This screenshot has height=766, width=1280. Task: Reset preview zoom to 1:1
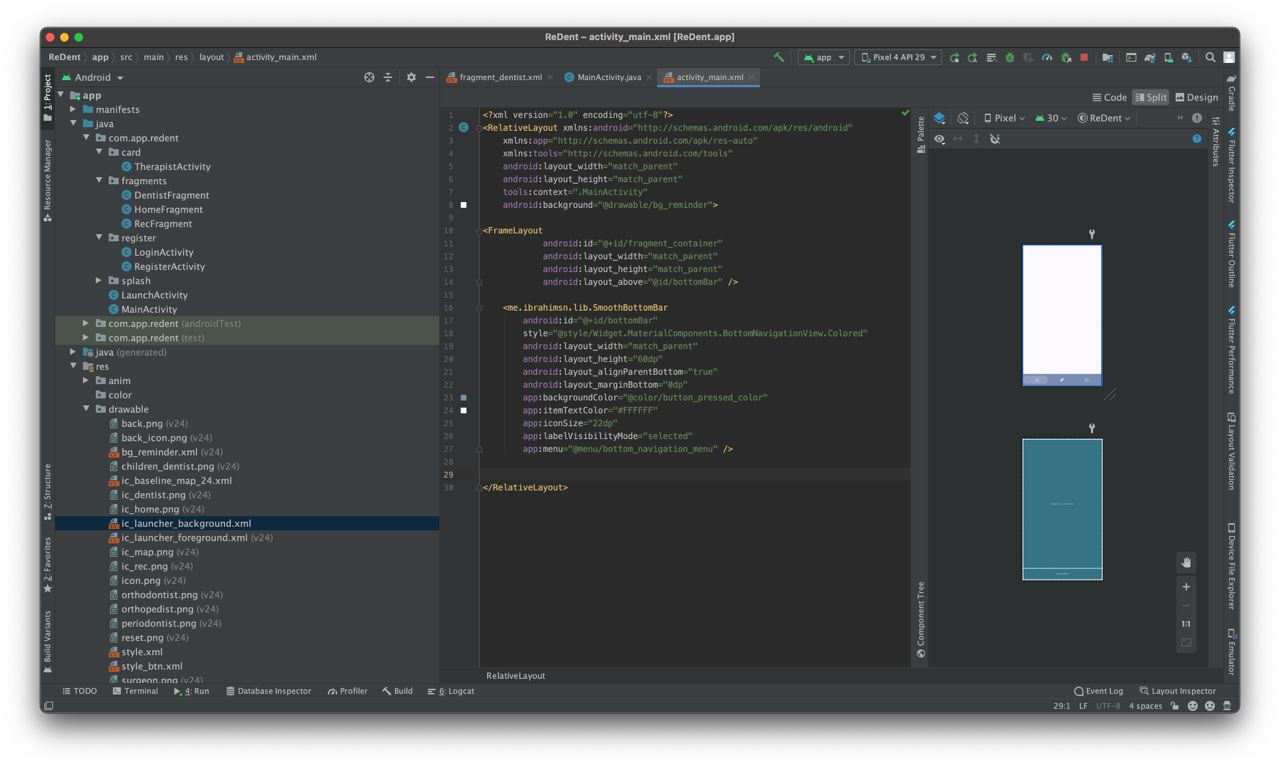tap(1186, 624)
